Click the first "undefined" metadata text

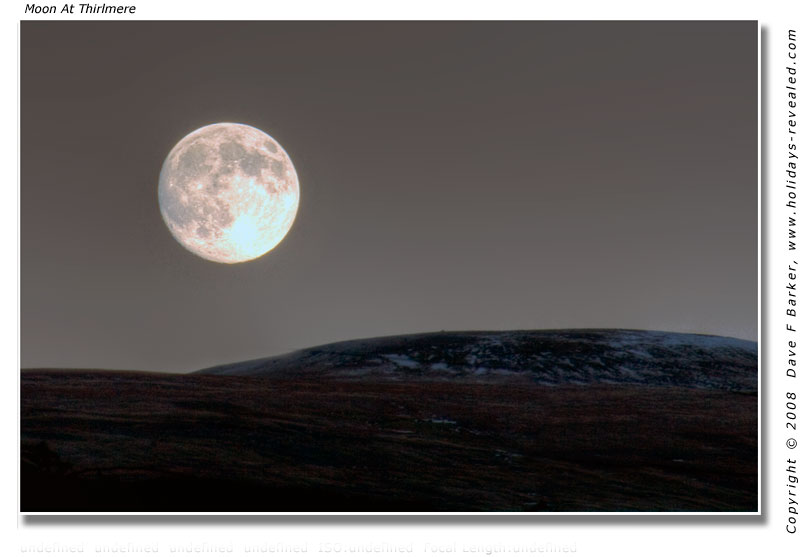pos(53,548)
